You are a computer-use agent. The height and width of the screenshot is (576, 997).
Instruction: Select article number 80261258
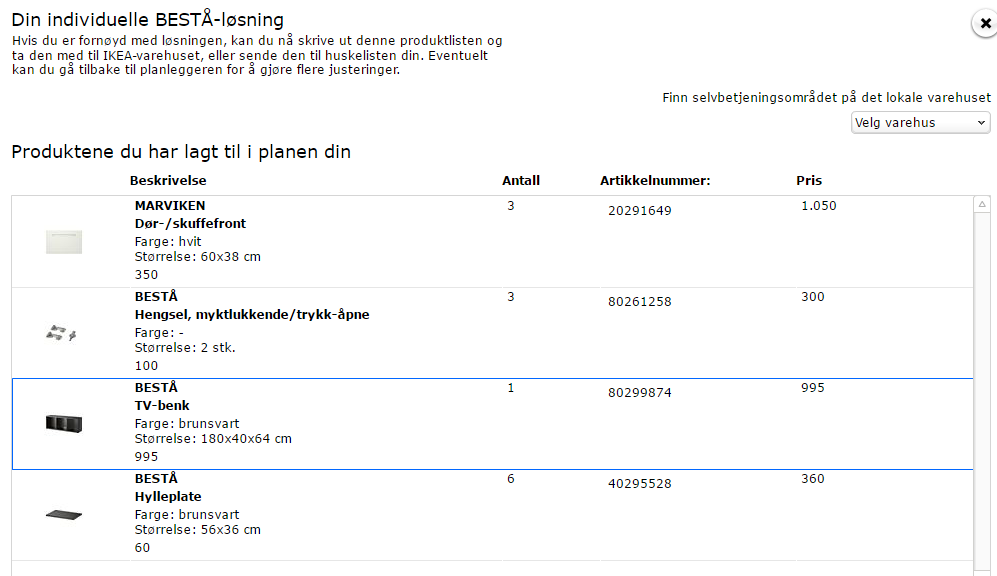[x=640, y=302]
